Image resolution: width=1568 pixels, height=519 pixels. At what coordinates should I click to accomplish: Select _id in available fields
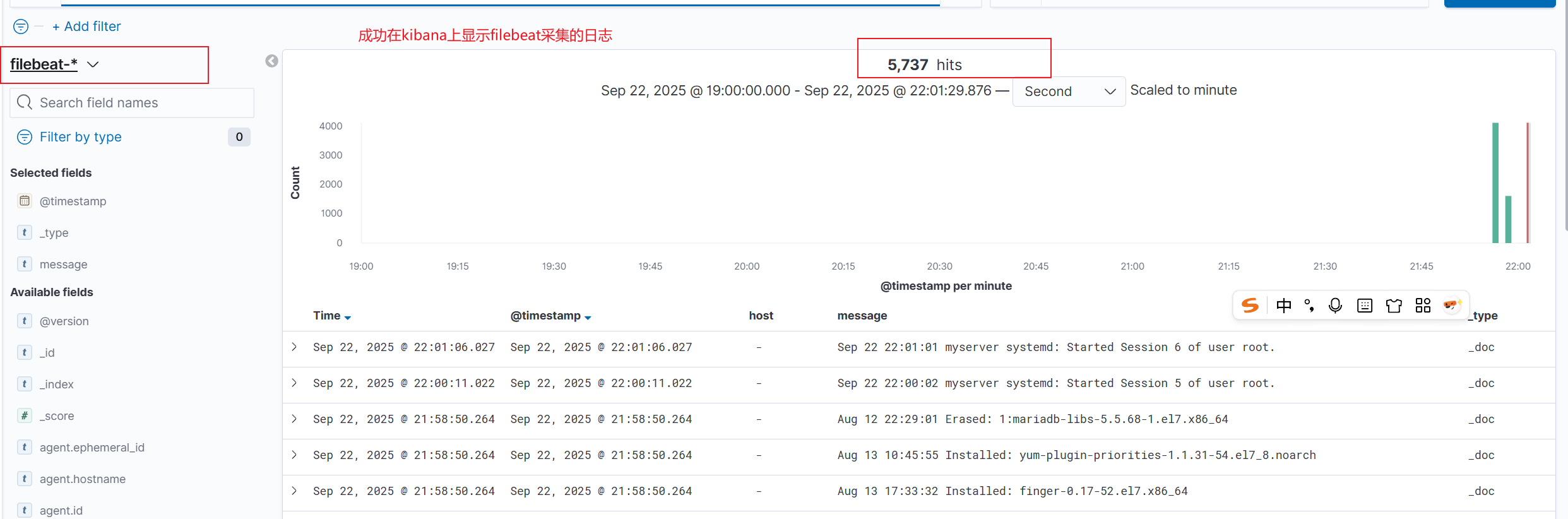pyautogui.click(x=47, y=353)
